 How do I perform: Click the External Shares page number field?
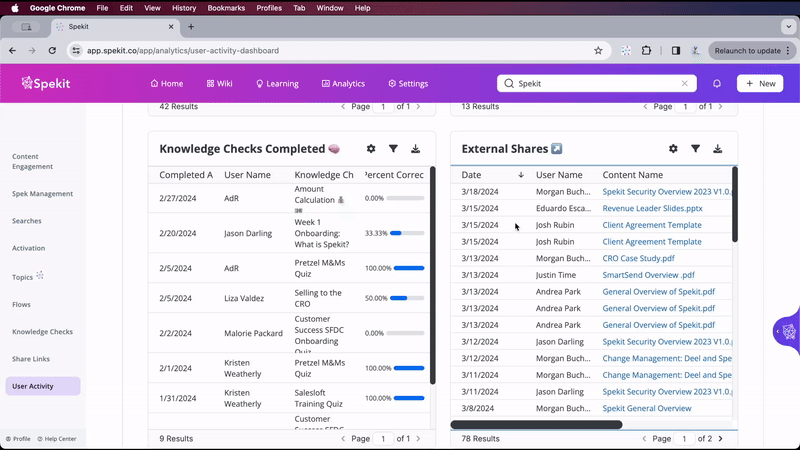[684, 438]
